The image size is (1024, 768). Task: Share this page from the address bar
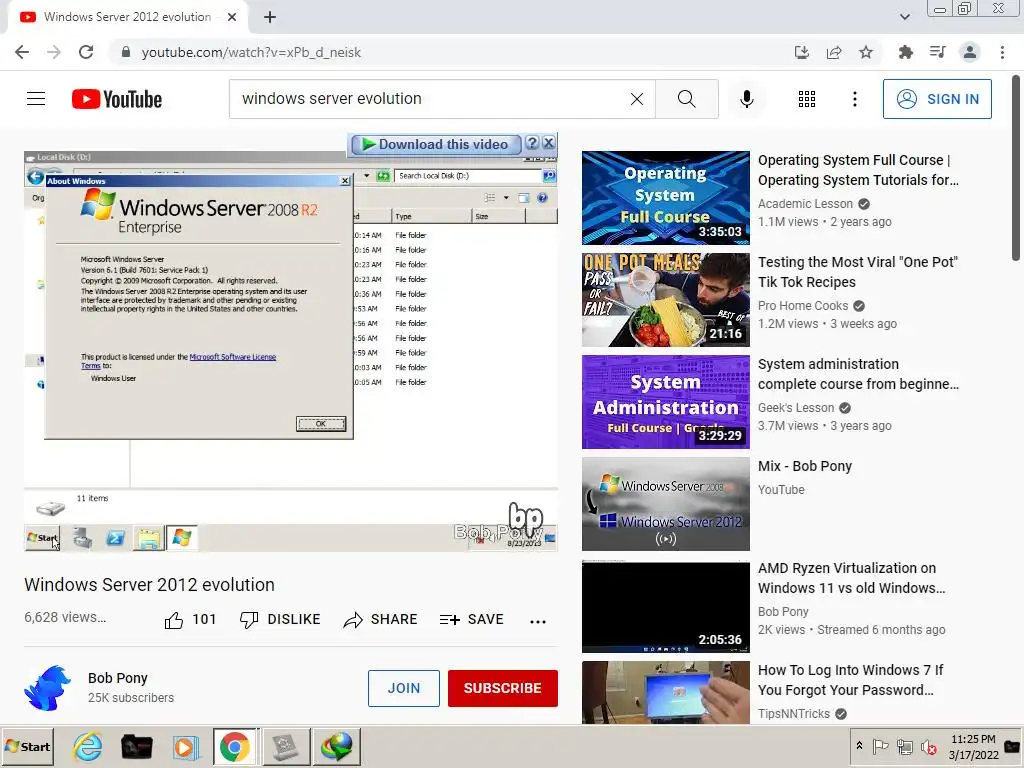tap(833, 52)
